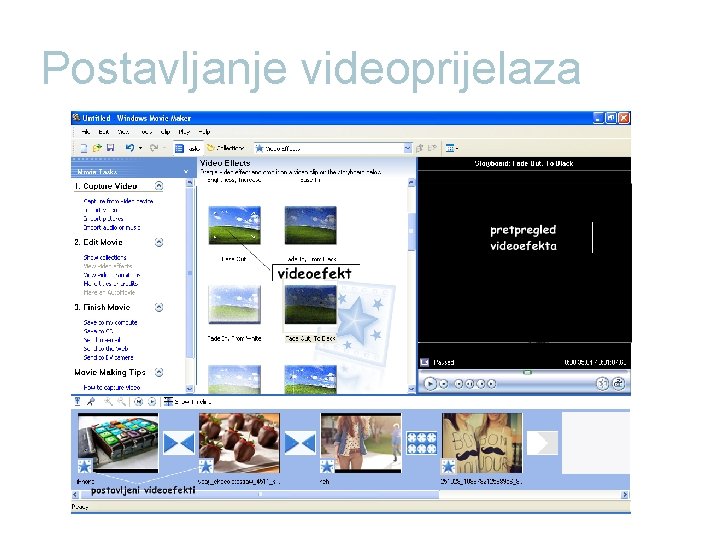Go up one collection level icon

(420, 148)
